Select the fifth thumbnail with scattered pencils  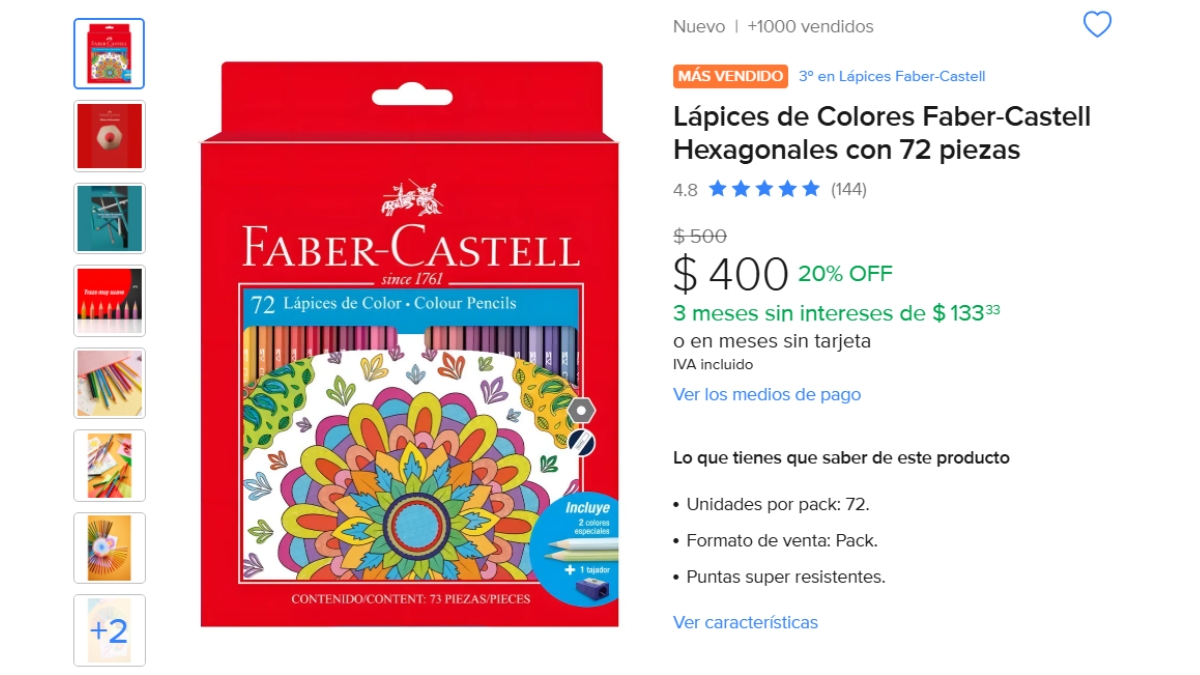(x=109, y=383)
